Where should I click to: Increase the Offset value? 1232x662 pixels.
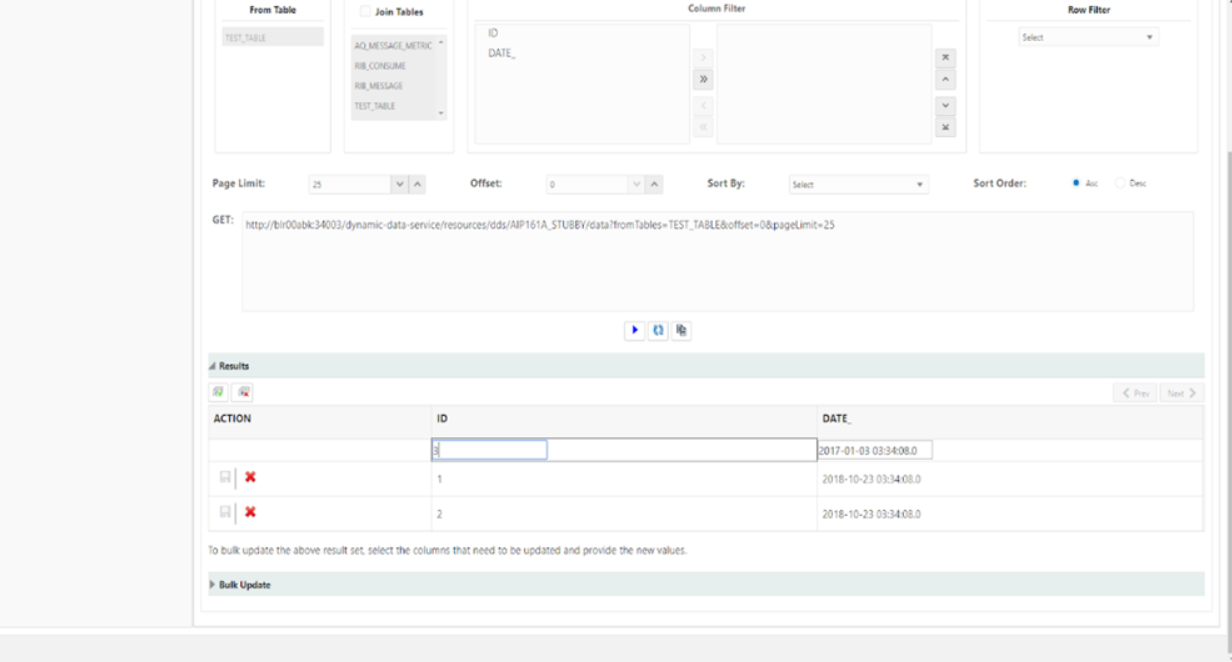(654, 184)
